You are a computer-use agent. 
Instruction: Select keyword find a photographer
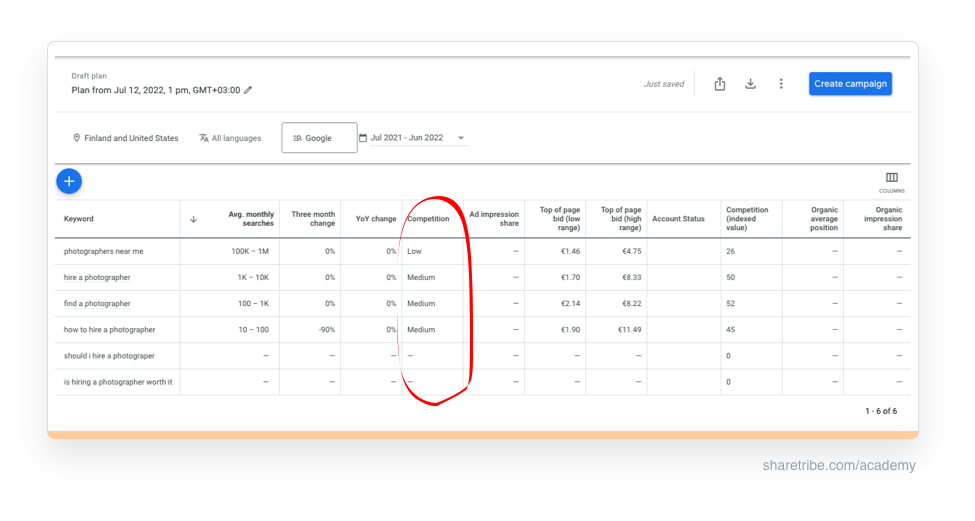[97, 304]
